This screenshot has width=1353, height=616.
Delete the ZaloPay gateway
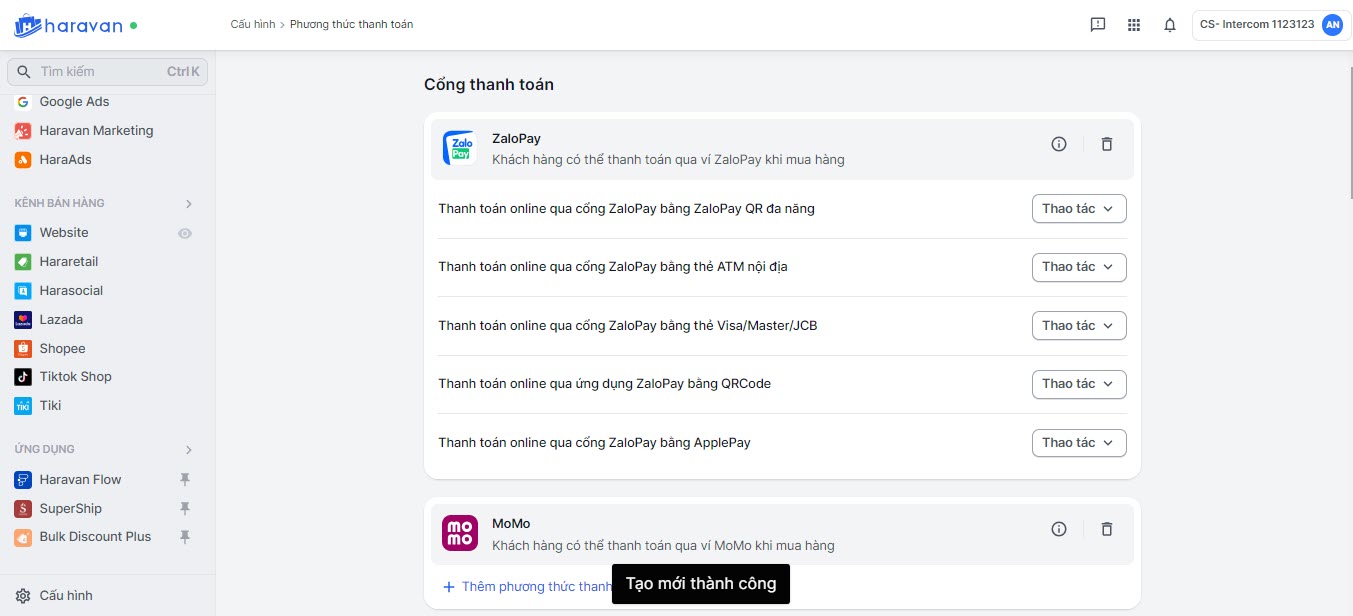point(1107,144)
